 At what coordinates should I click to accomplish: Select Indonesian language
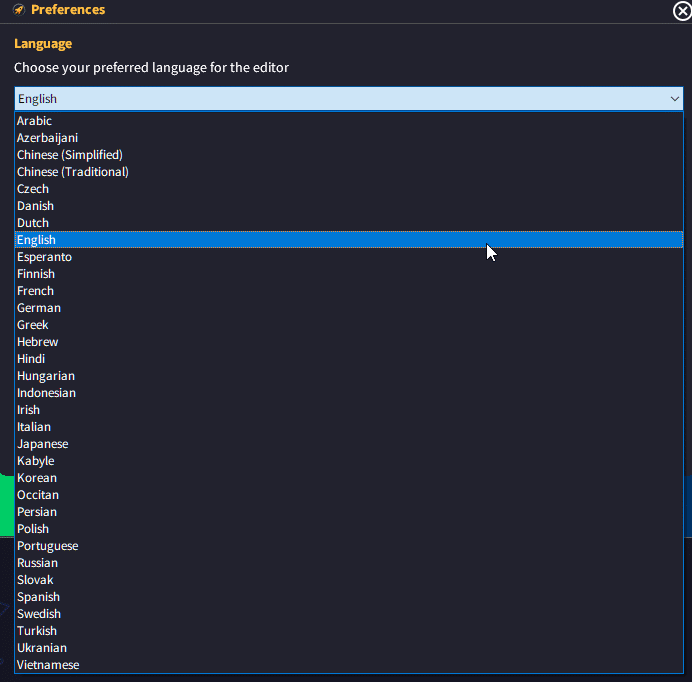[x=349, y=392]
